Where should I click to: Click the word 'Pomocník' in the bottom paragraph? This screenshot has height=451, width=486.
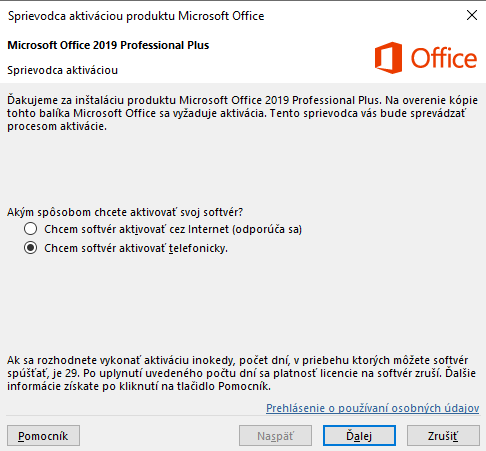point(243,386)
